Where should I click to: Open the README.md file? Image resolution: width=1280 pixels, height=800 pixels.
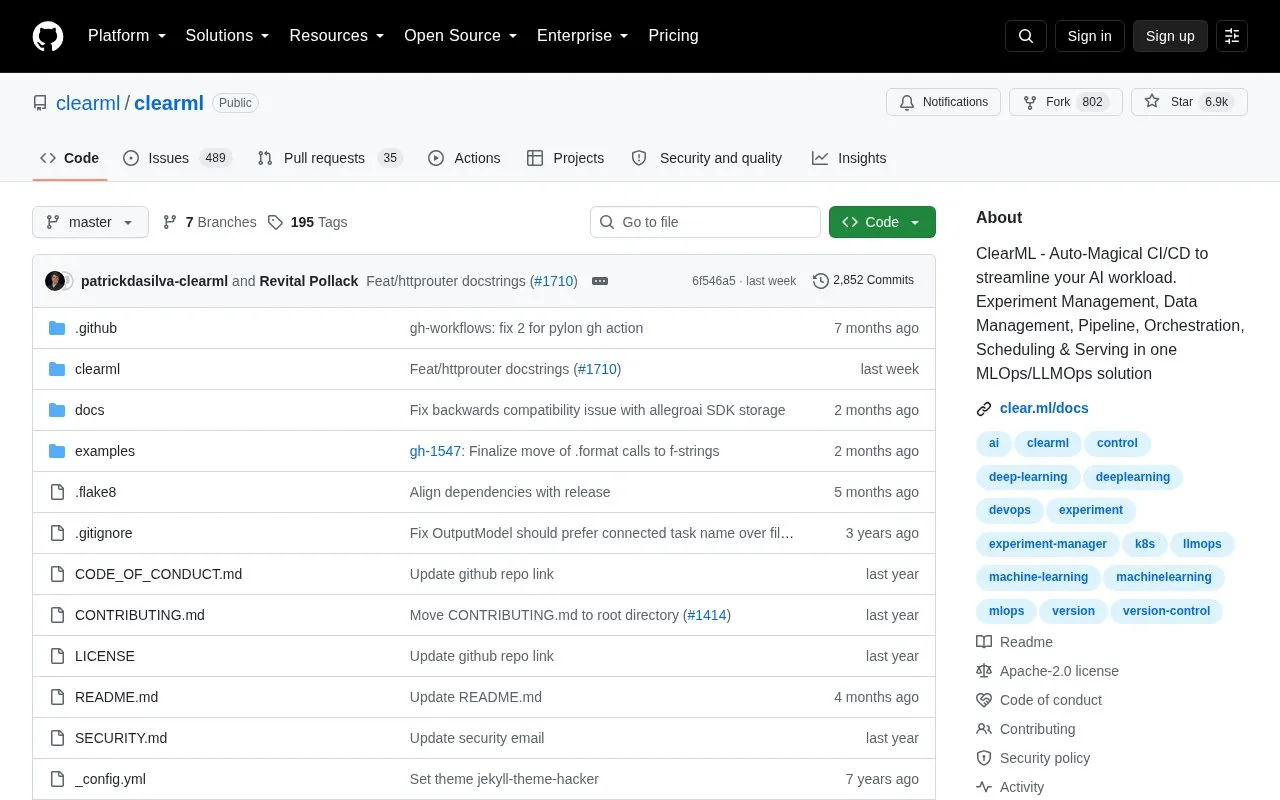116,697
